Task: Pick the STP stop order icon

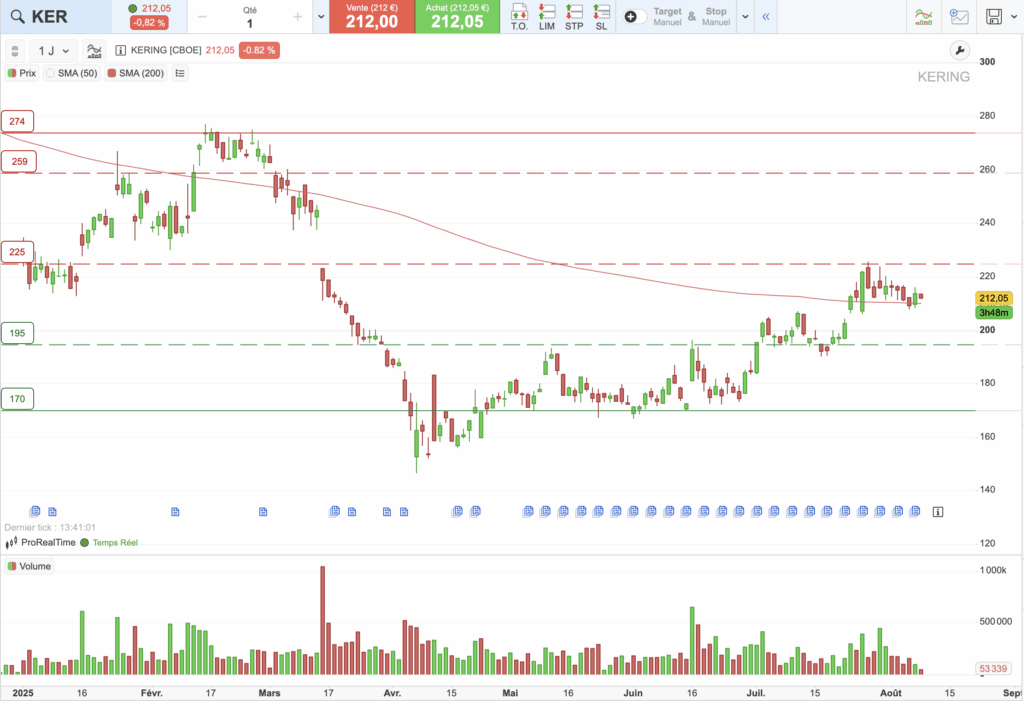Action: [x=574, y=17]
